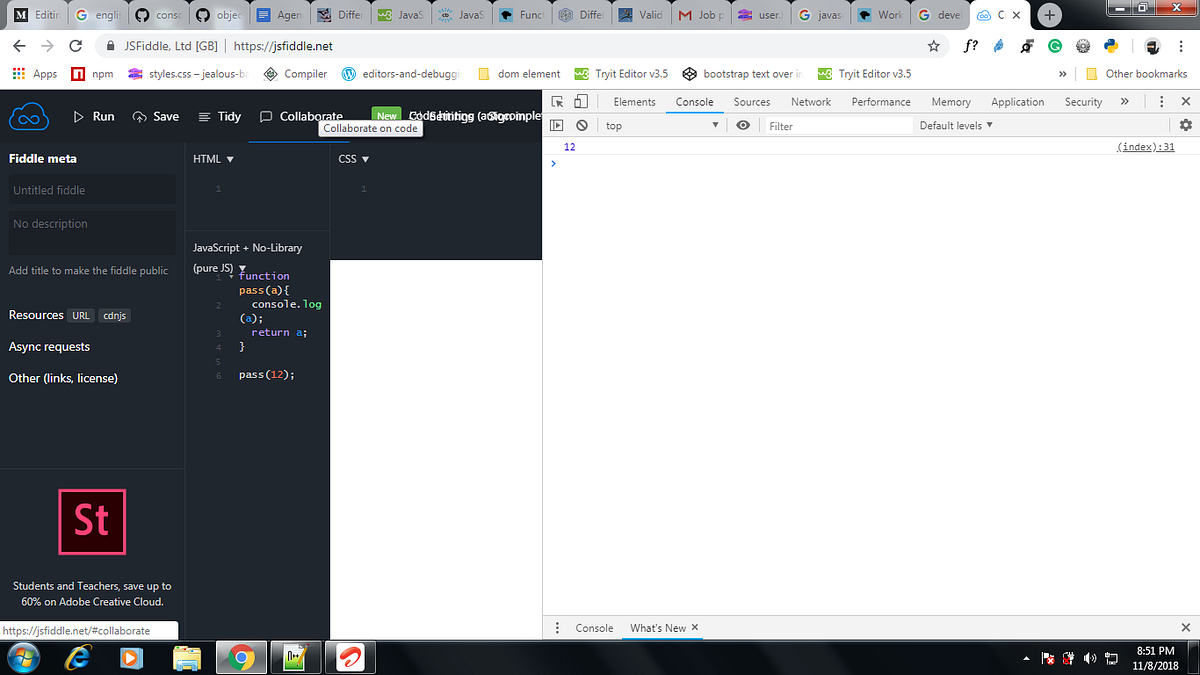The image size is (1200, 675).
Task: Open the Default levels dropdown
Action: point(956,125)
